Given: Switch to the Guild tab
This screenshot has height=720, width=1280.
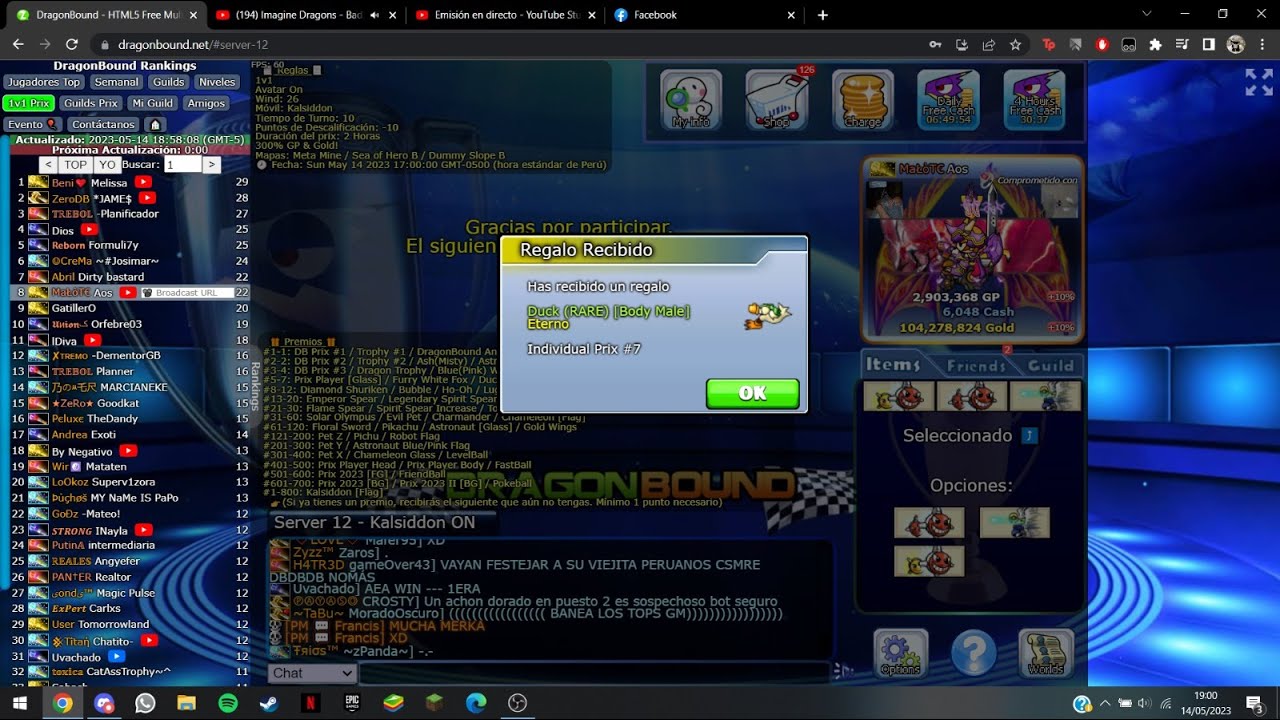Looking at the screenshot, I should (x=1051, y=366).
